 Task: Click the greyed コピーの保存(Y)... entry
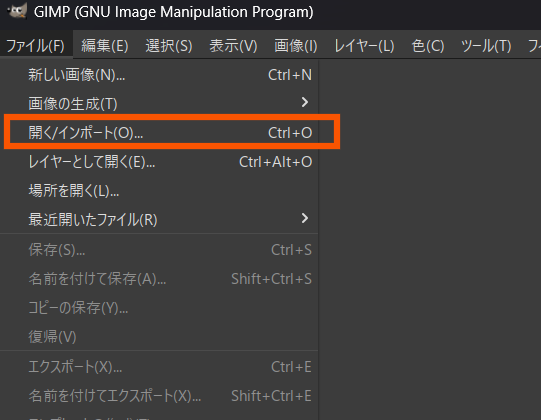click(x=159, y=307)
